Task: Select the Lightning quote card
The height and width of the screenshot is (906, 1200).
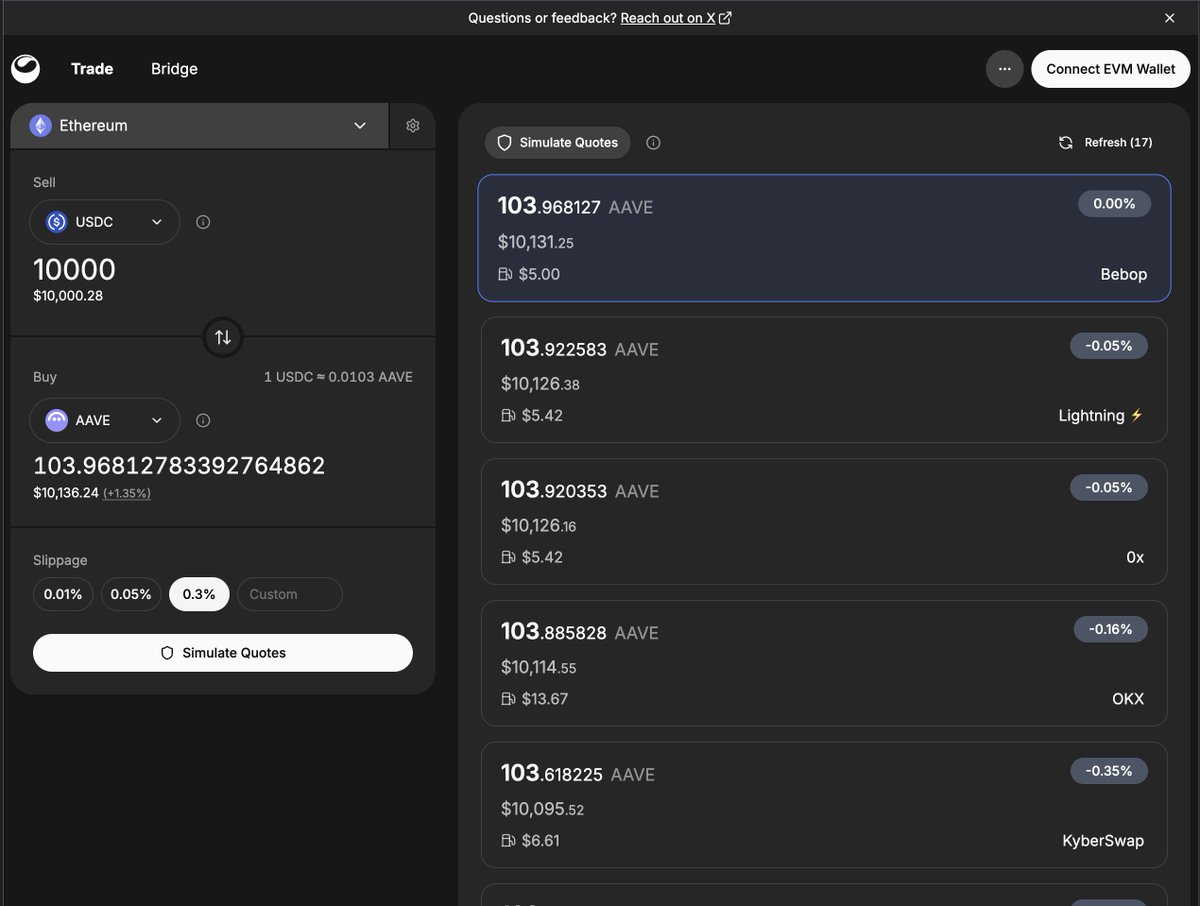Action: 824,380
